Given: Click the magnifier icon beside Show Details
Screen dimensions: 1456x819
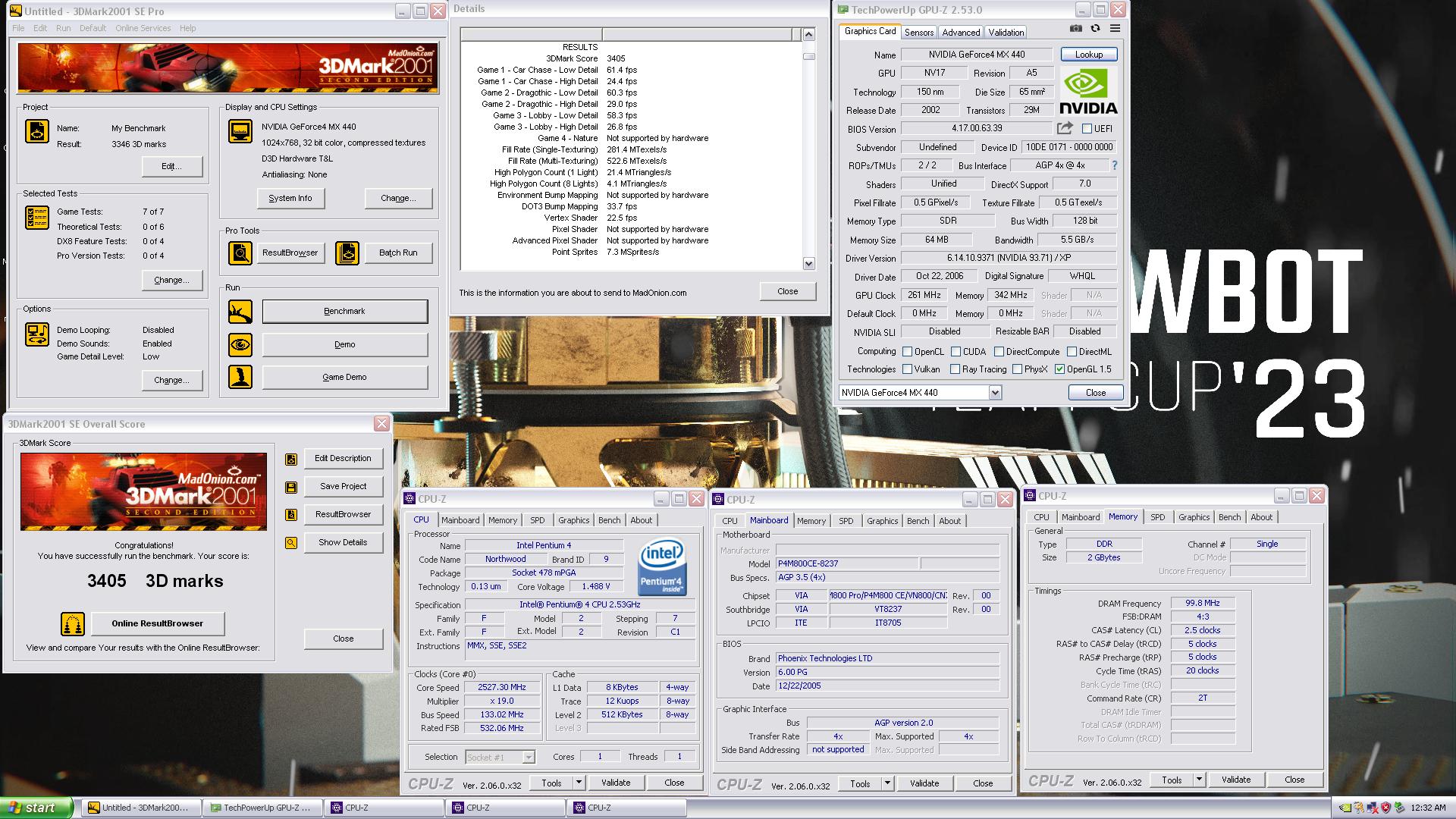Looking at the screenshot, I should 291,543.
